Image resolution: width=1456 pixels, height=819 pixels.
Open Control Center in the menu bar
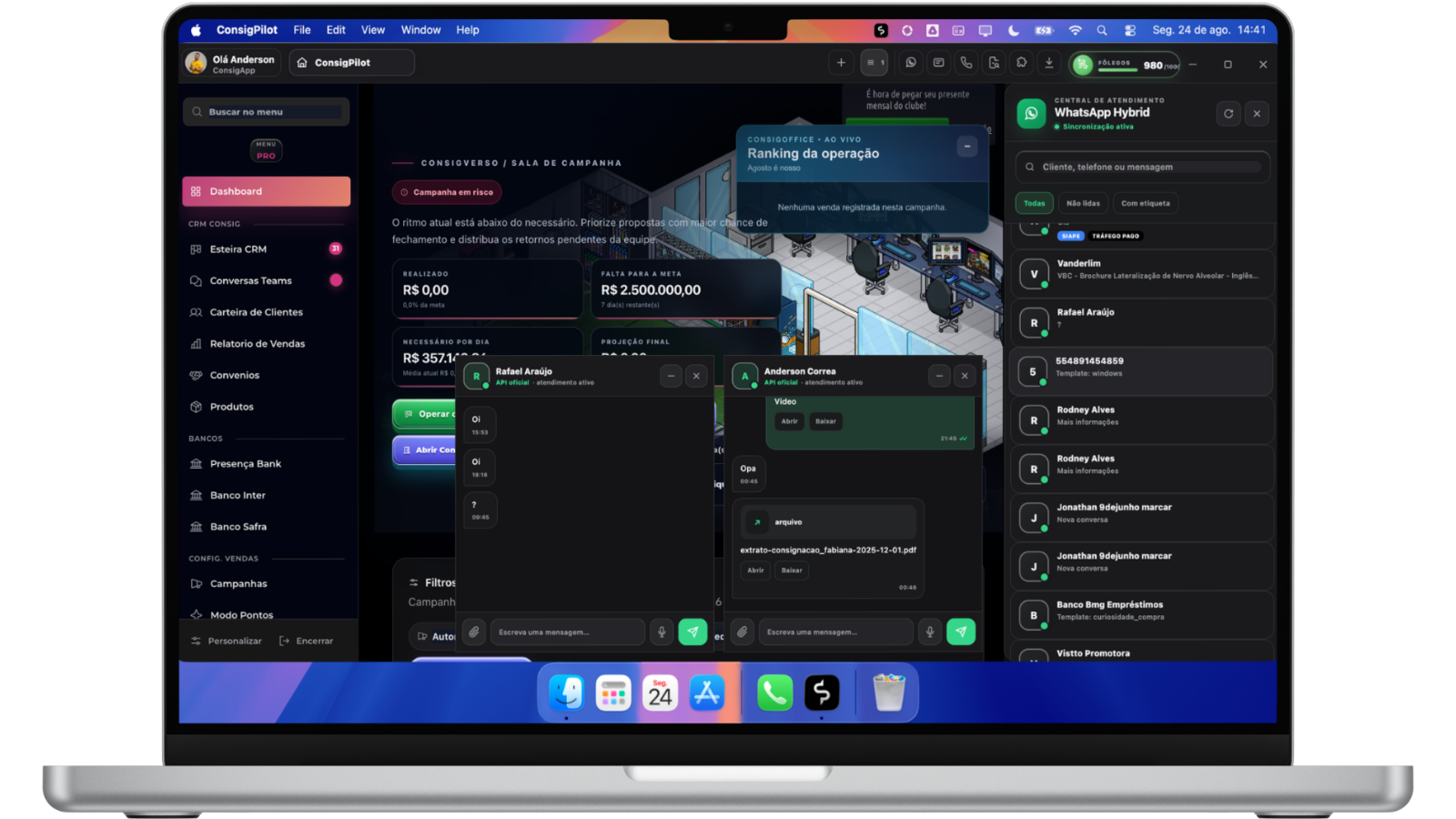(1130, 30)
